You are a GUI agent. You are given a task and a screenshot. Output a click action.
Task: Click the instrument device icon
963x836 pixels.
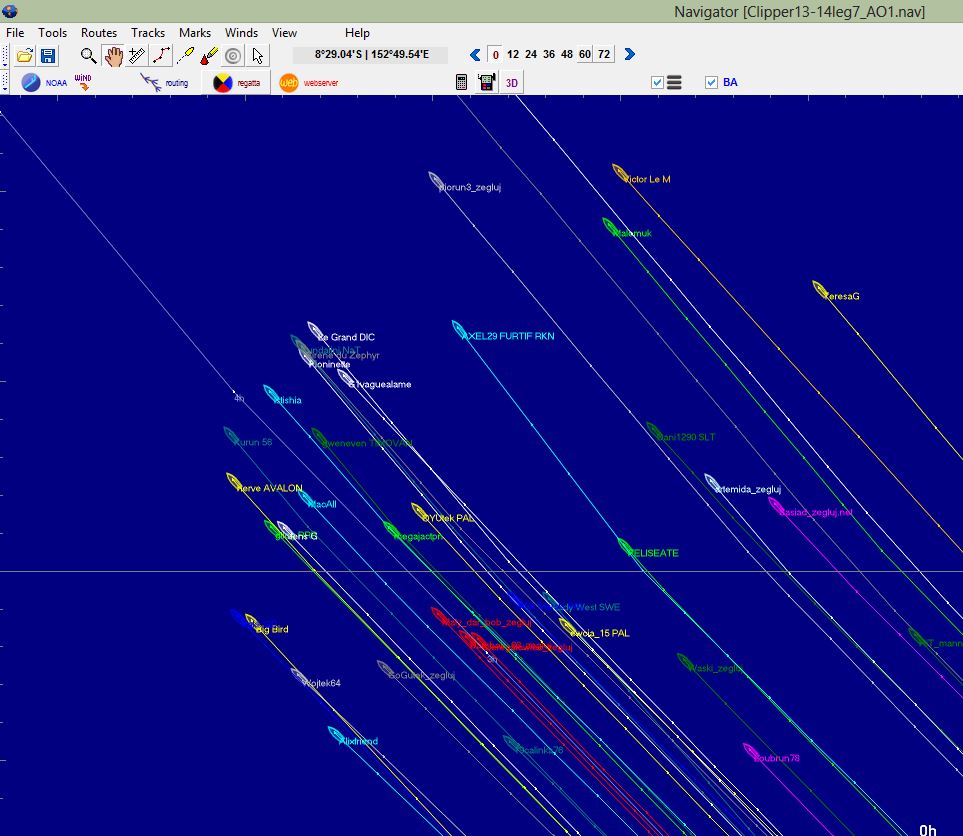pyautogui.click(x=486, y=82)
